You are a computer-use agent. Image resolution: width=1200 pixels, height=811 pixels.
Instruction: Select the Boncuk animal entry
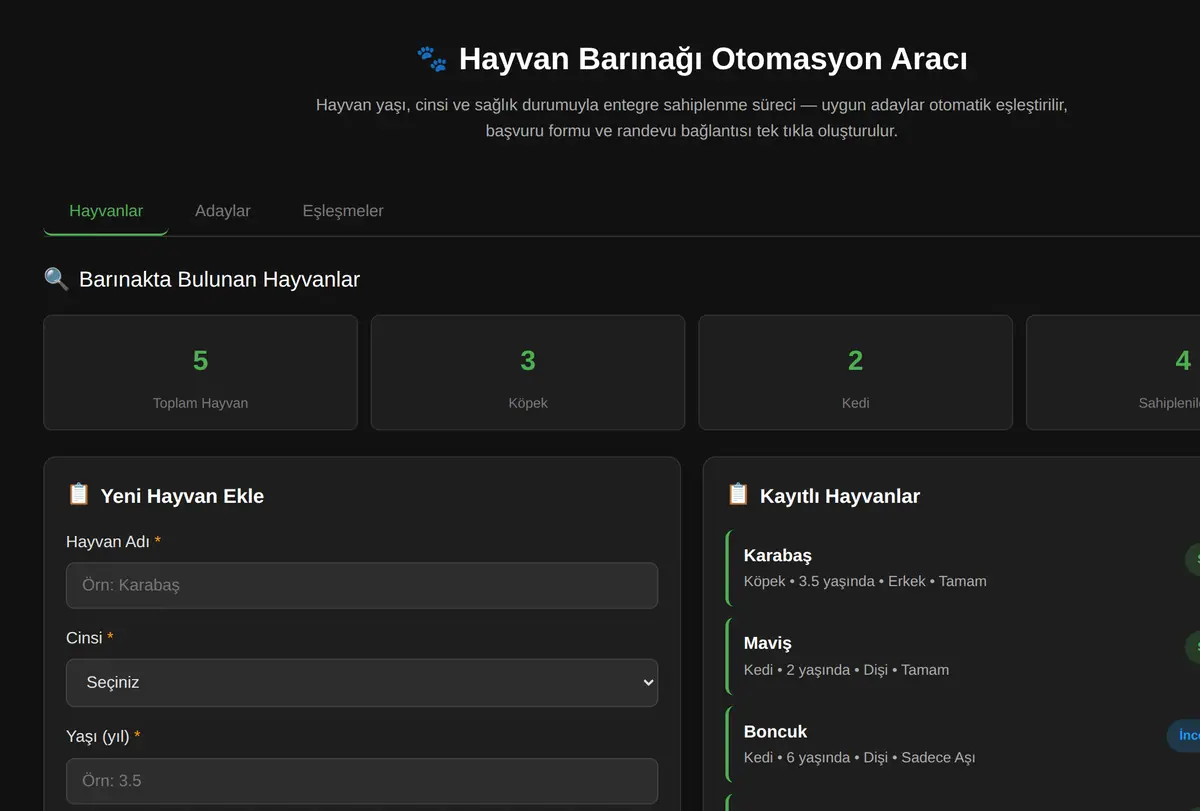[x=963, y=744]
